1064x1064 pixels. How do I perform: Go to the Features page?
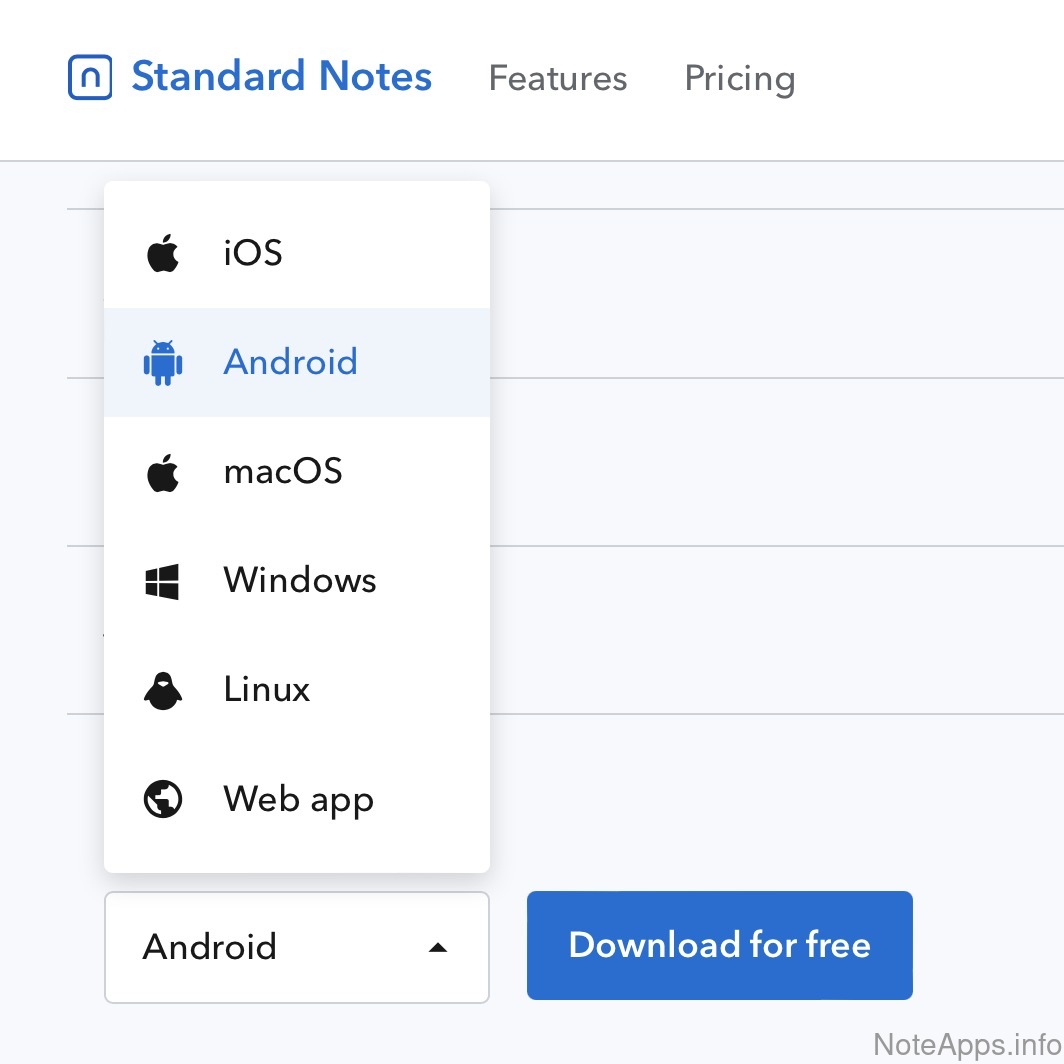coord(557,78)
